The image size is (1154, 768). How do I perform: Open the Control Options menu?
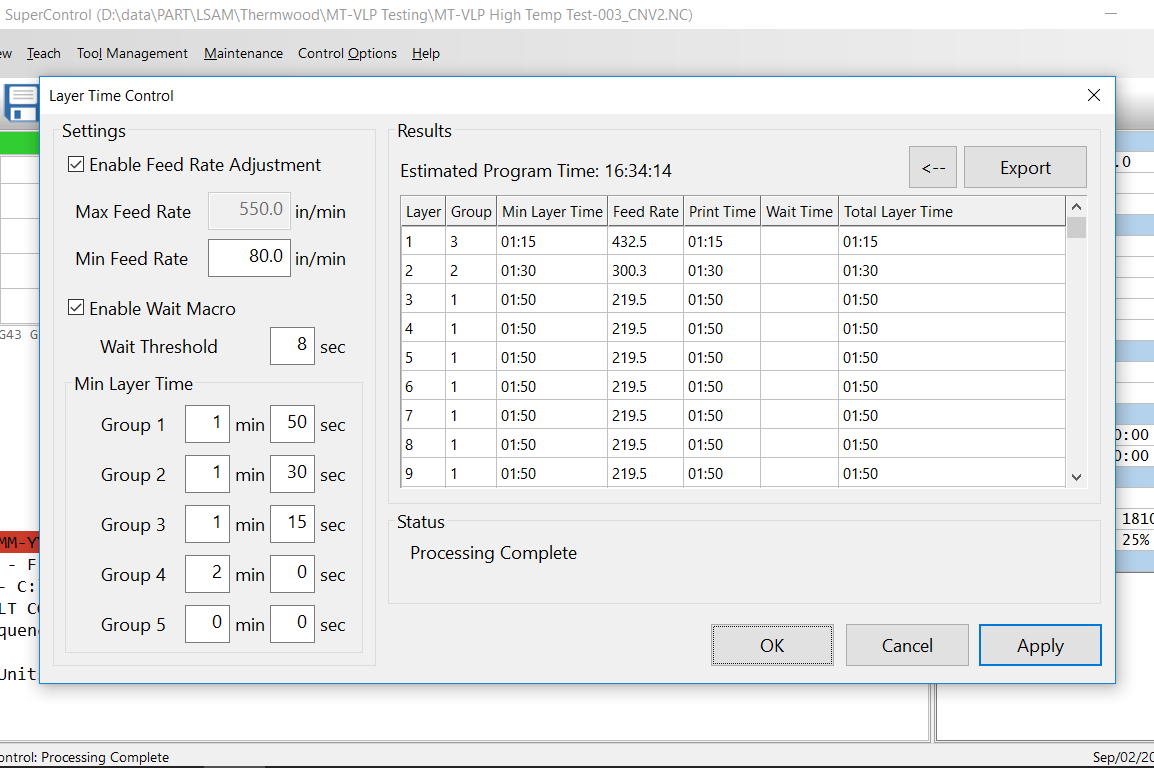347,53
